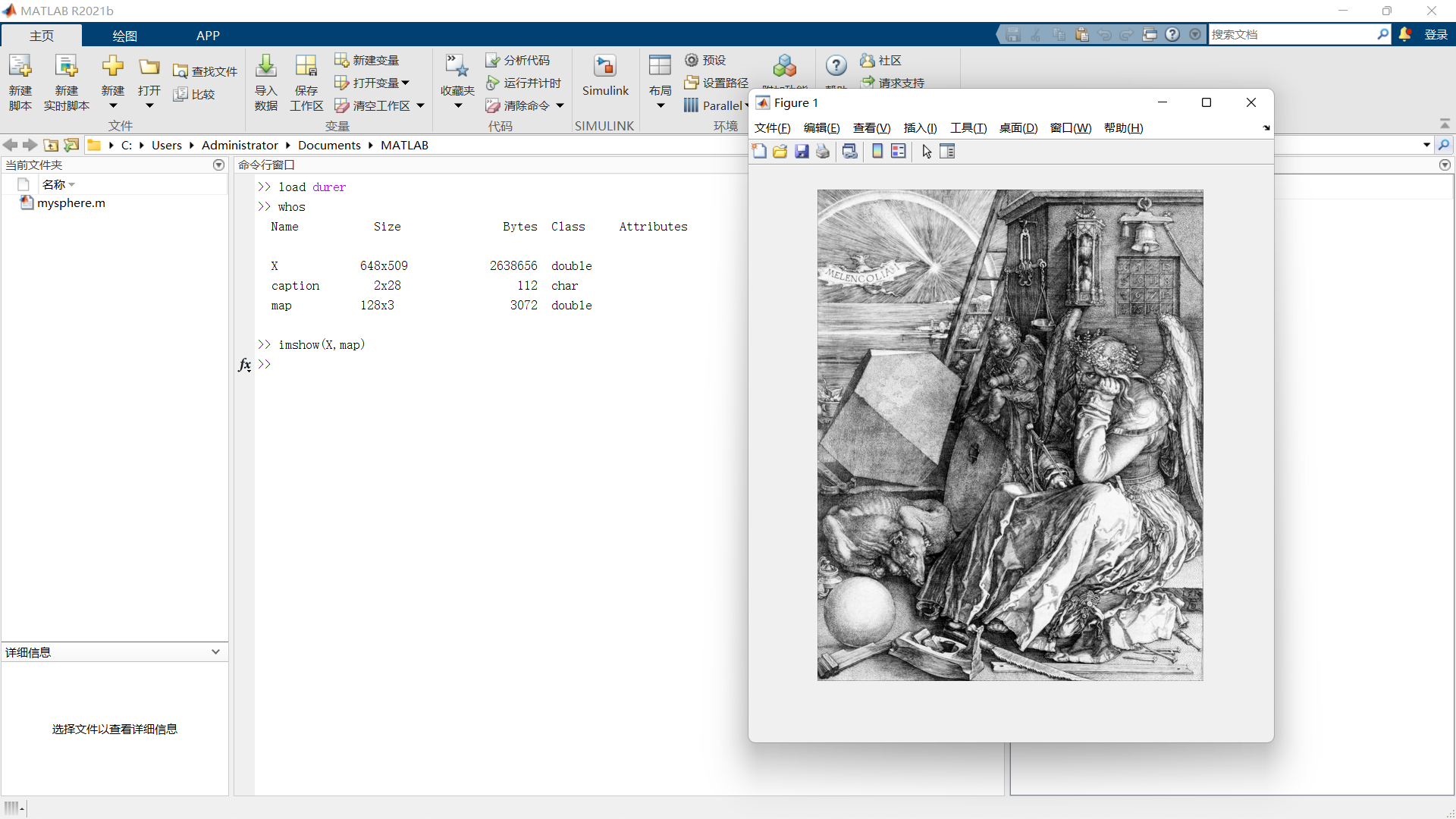Click the Print Figure icon in Figure 1 toolbar
Viewport: 1456px width, 819px height.
[823, 151]
